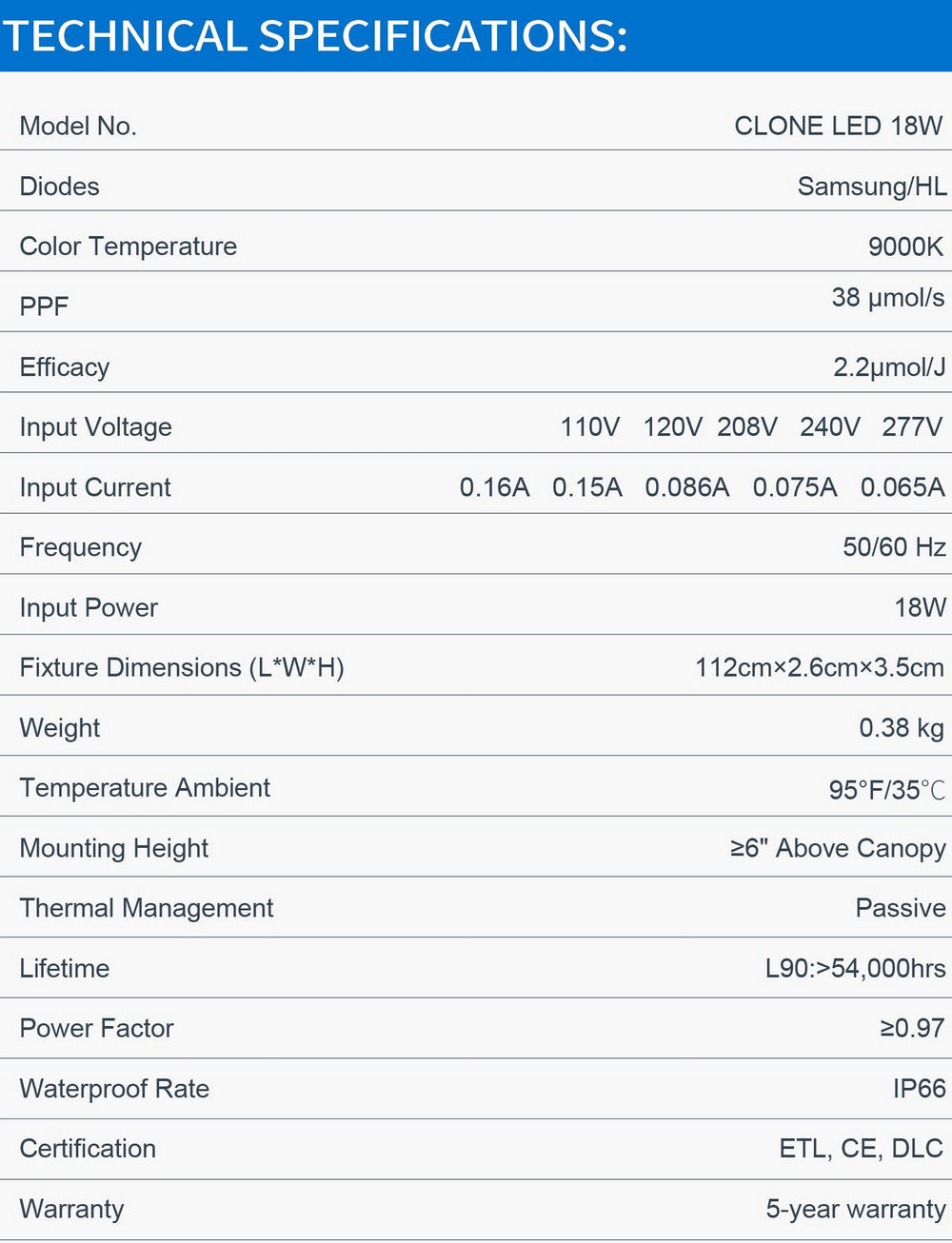Viewport: 952px width, 1243px height.
Task: Select the 95°F/35°C ambient temperature value
Action: tap(887, 790)
